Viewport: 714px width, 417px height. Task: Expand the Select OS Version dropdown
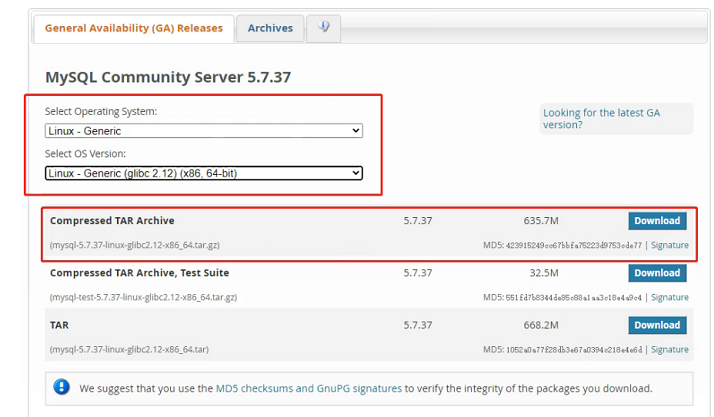(x=204, y=173)
